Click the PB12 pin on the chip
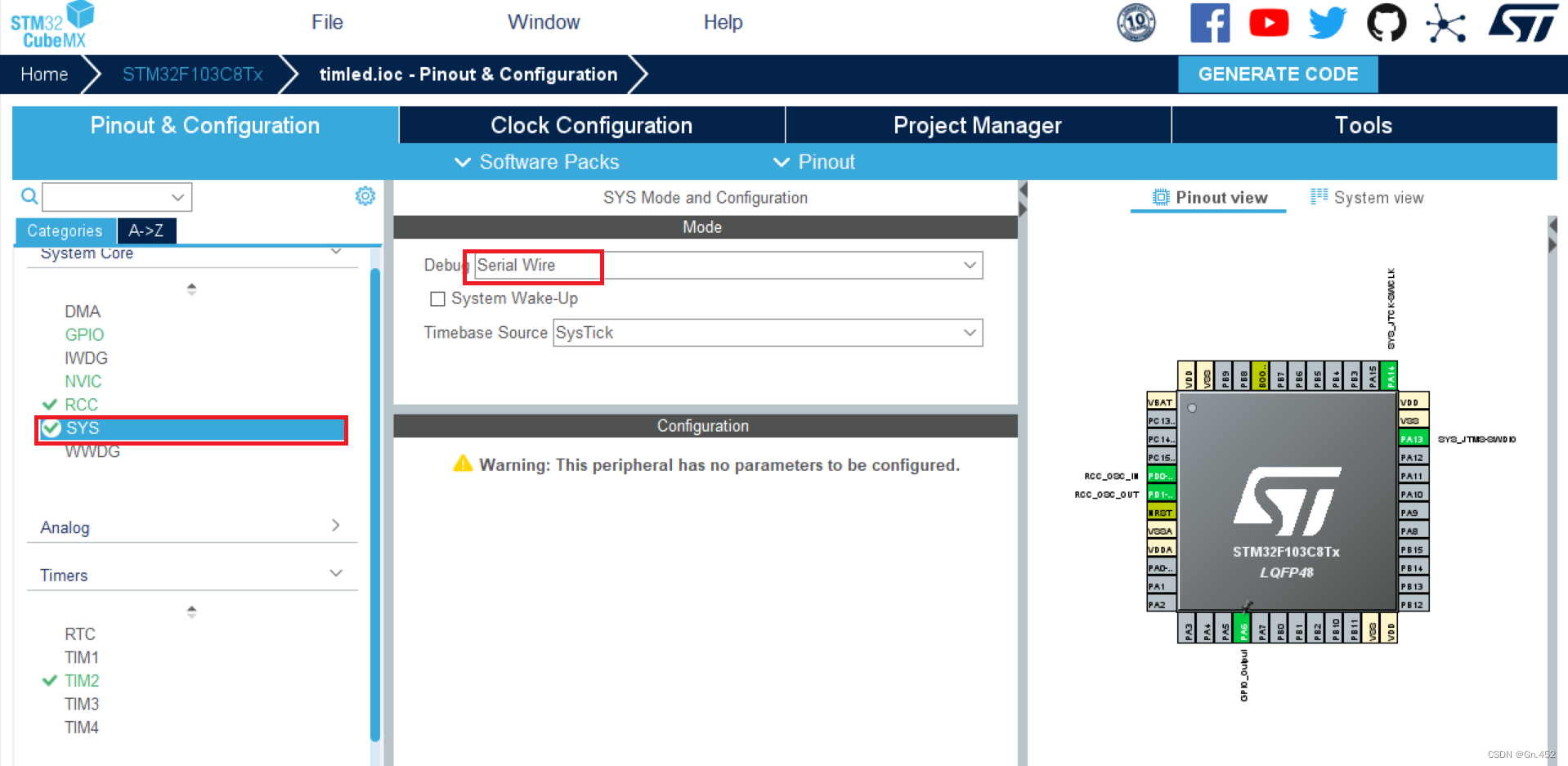The image size is (1568, 766). click(1413, 604)
